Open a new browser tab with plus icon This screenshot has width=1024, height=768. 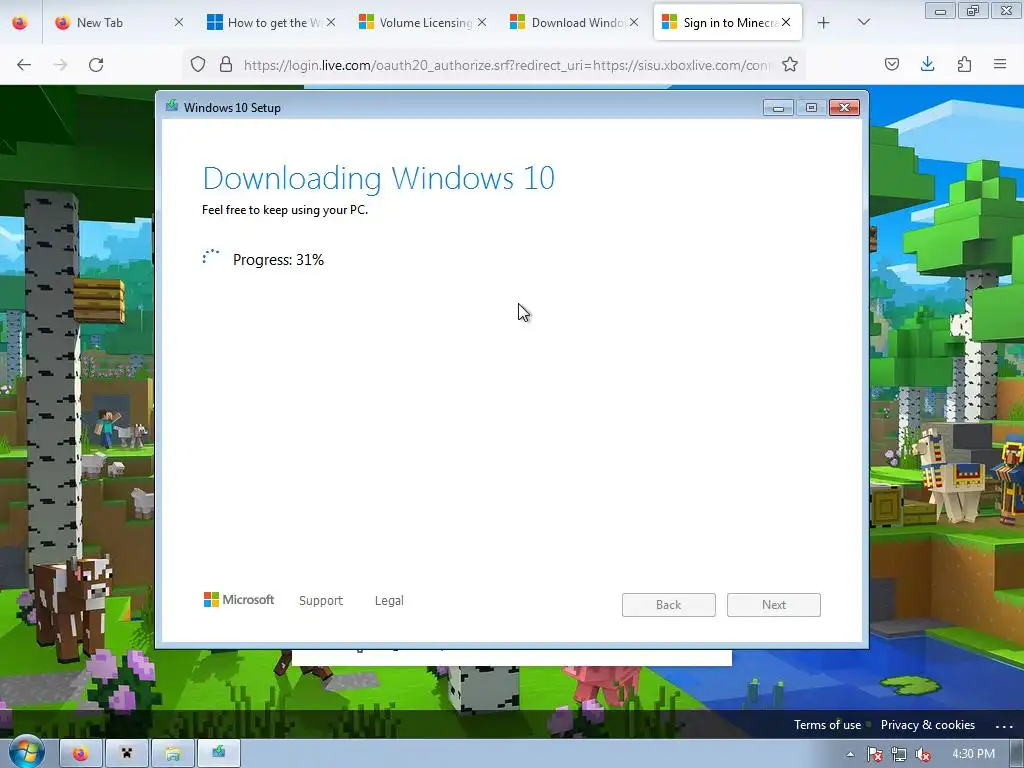(824, 23)
